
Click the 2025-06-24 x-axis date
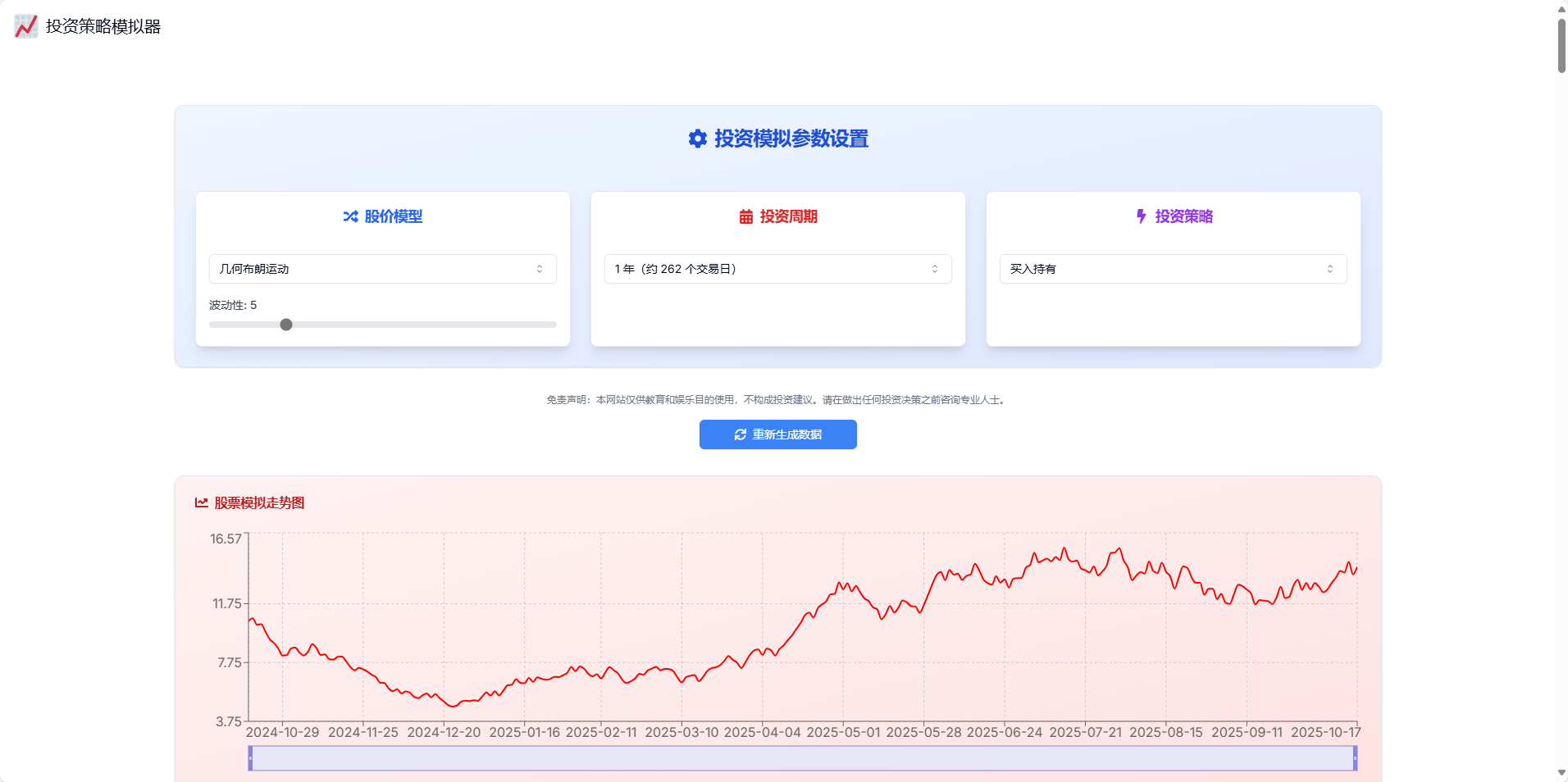click(1005, 732)
